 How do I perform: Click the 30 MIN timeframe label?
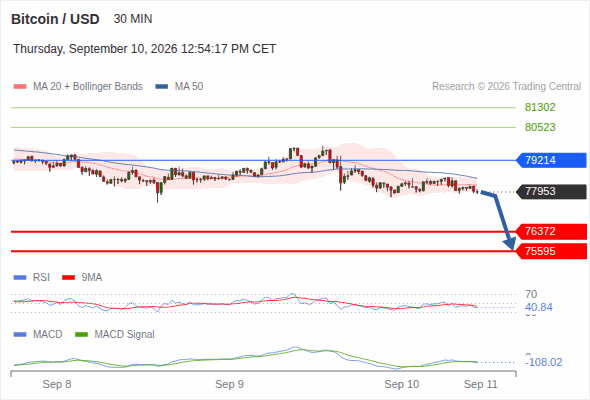pos(133,19)
